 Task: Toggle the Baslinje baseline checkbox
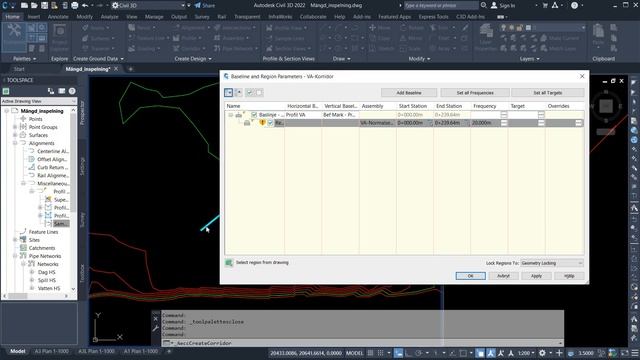click(254, 115)
